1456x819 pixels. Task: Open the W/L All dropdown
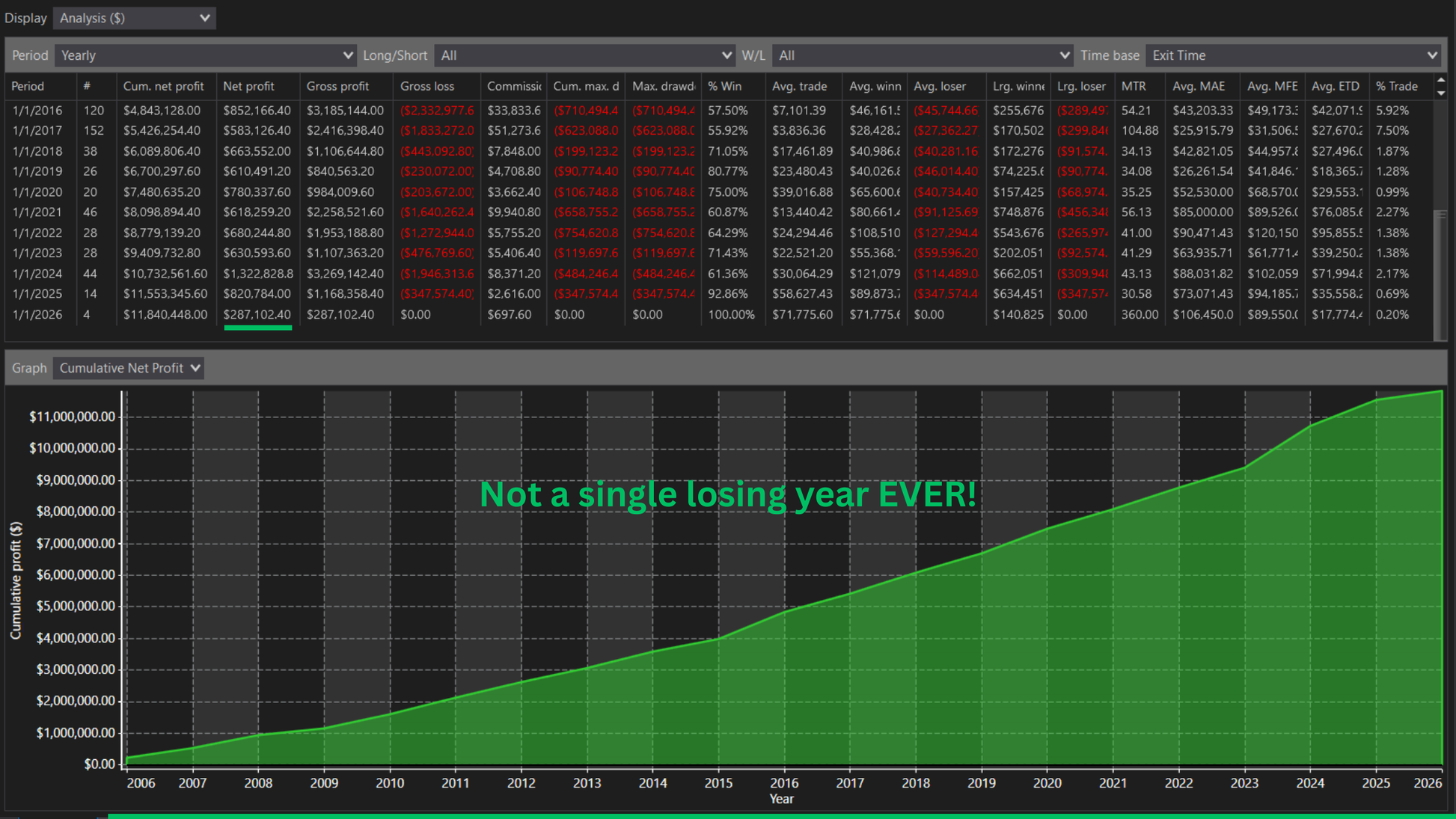point(923,55)
